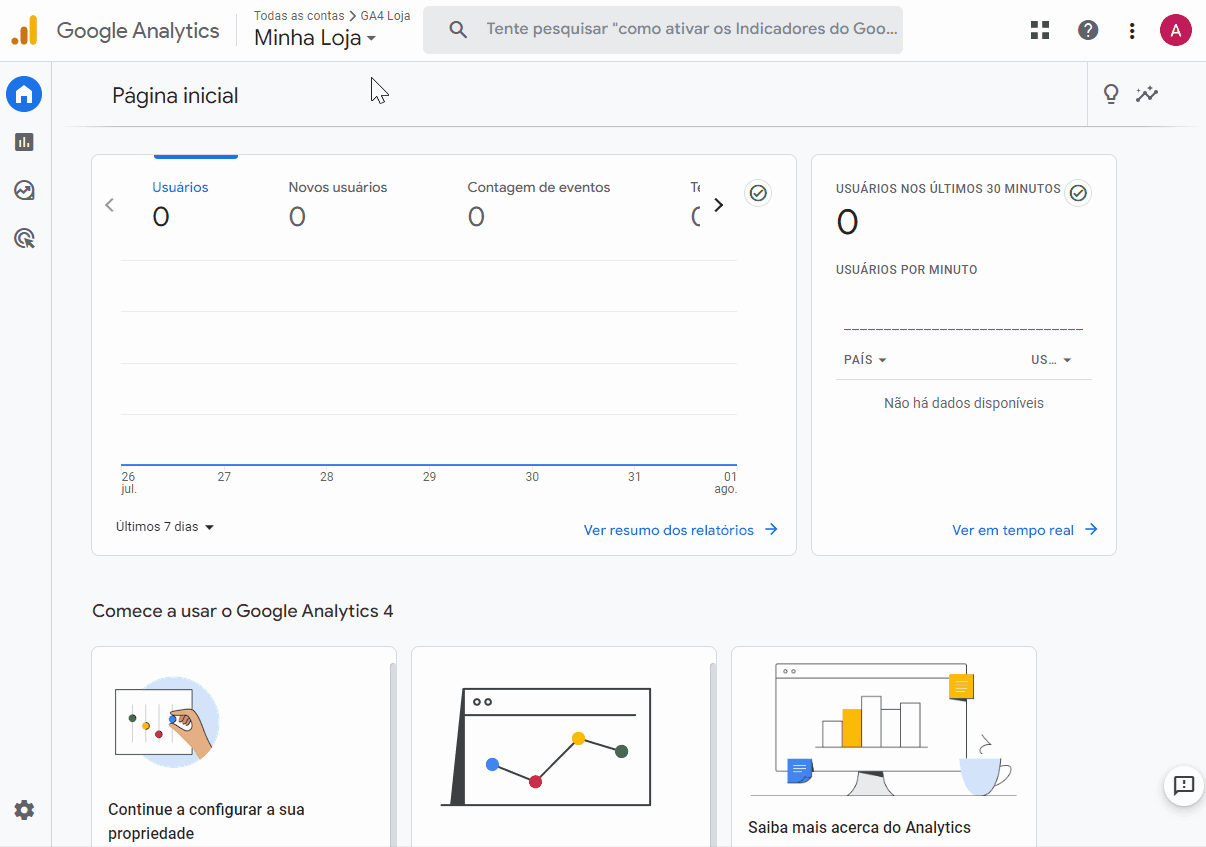Screen dimensions: 1206x847
Task: Show next metrics with right arrow
Action: pyautogui.click(x=718, y=205)
